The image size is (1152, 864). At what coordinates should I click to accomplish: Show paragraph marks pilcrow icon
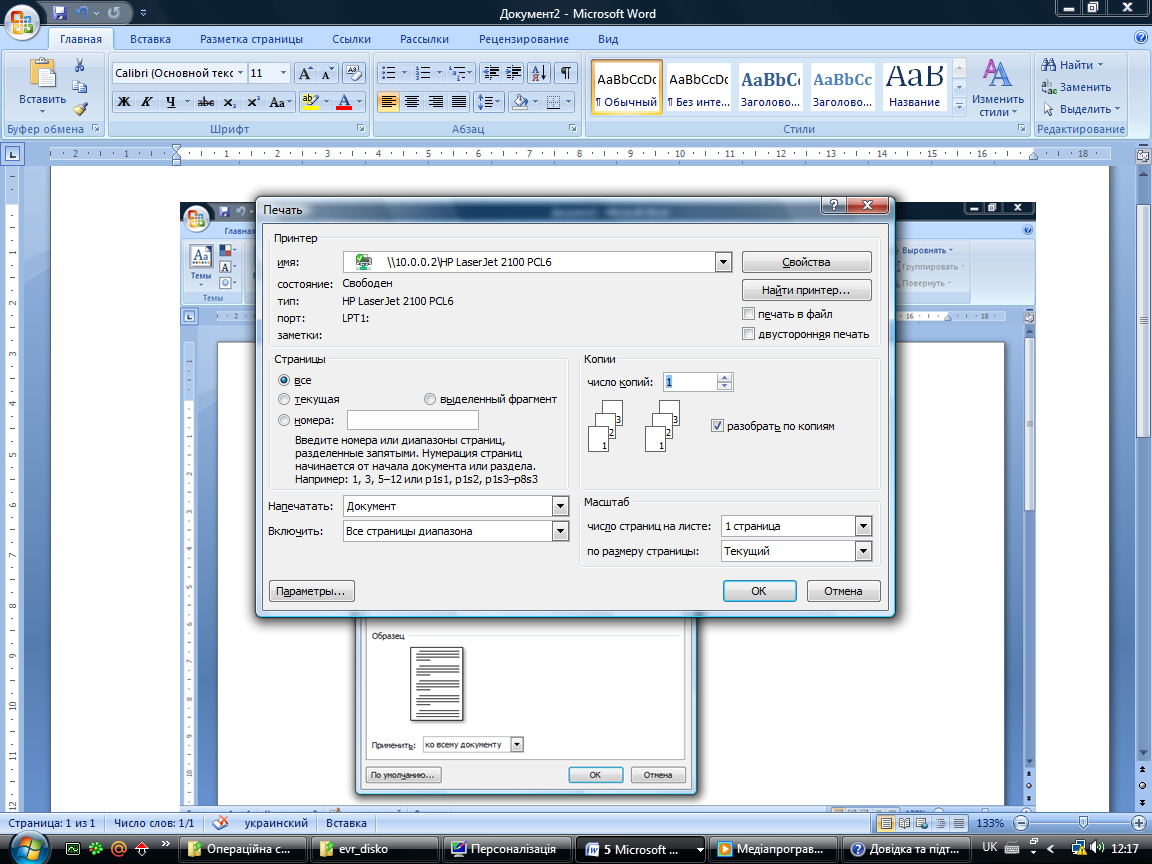(x=566, y=73)
